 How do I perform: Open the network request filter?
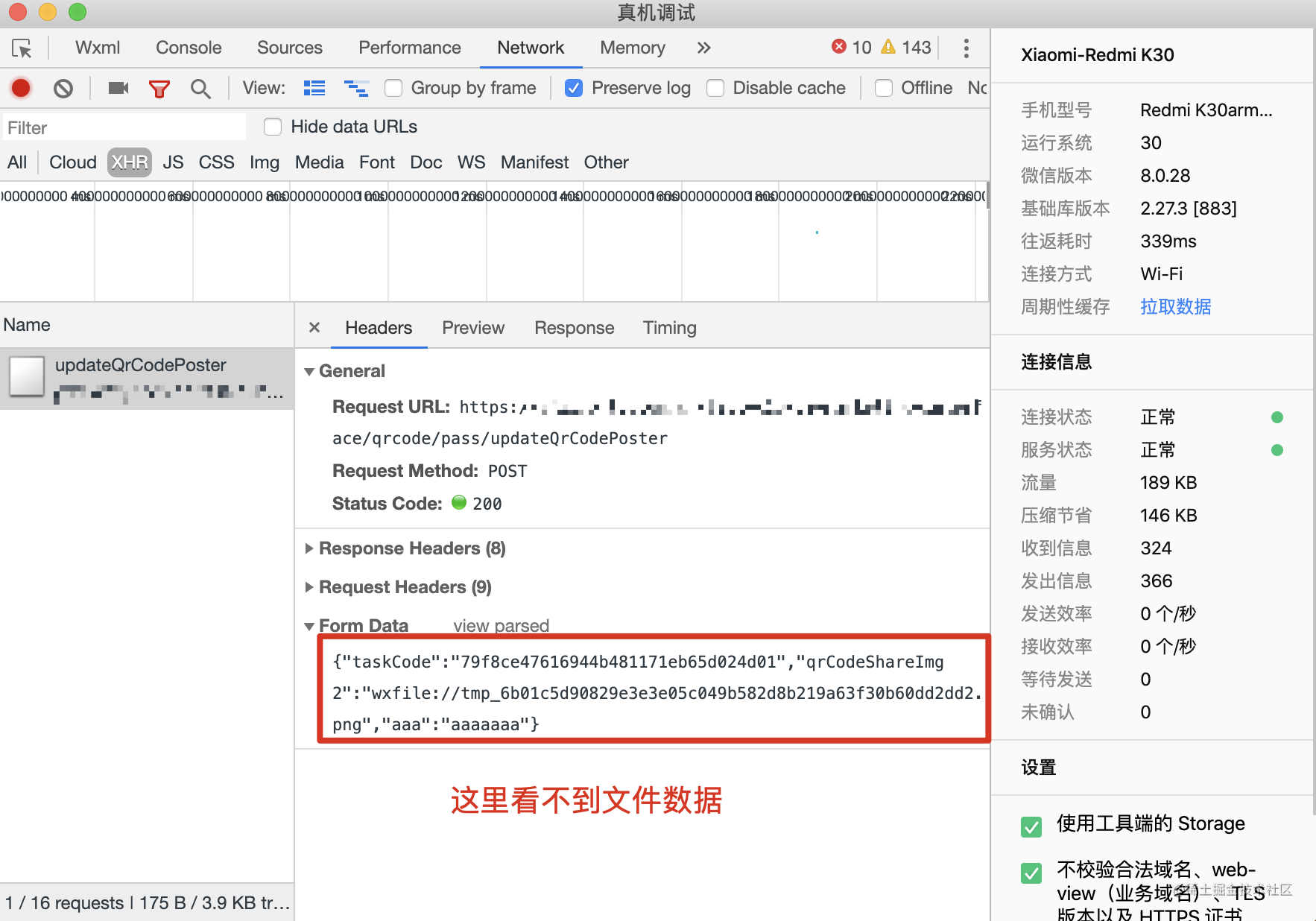click(159, 87)
